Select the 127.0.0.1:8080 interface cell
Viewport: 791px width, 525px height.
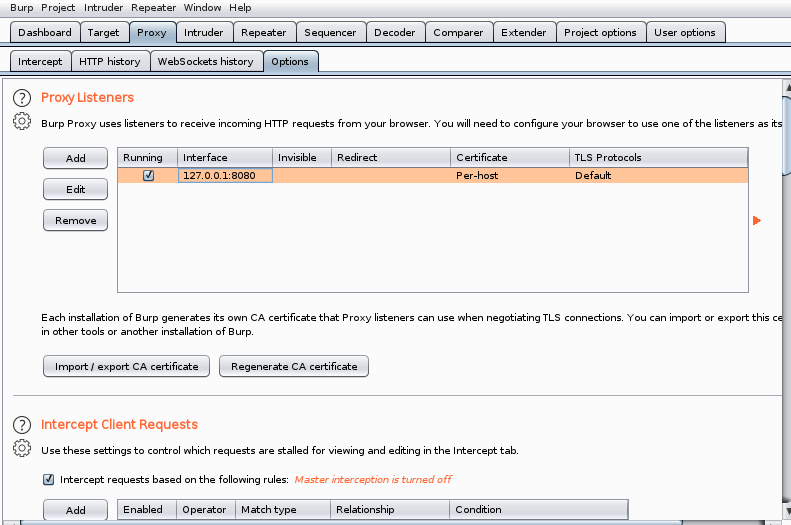click(225, 176)
